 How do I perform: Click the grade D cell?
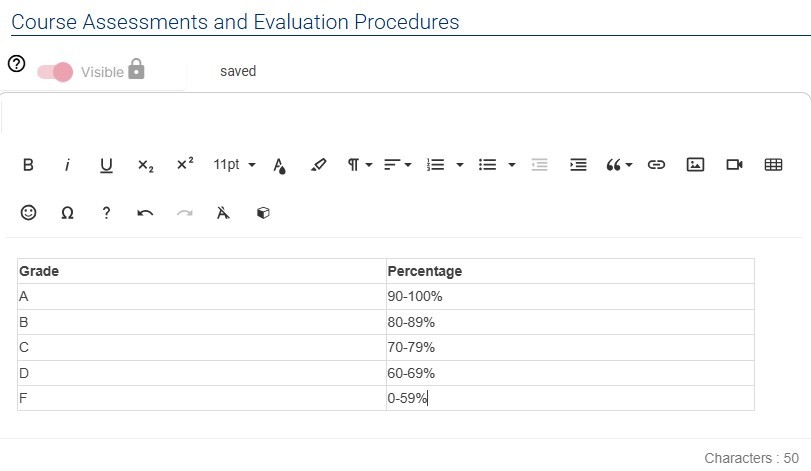tap(202, 373)
